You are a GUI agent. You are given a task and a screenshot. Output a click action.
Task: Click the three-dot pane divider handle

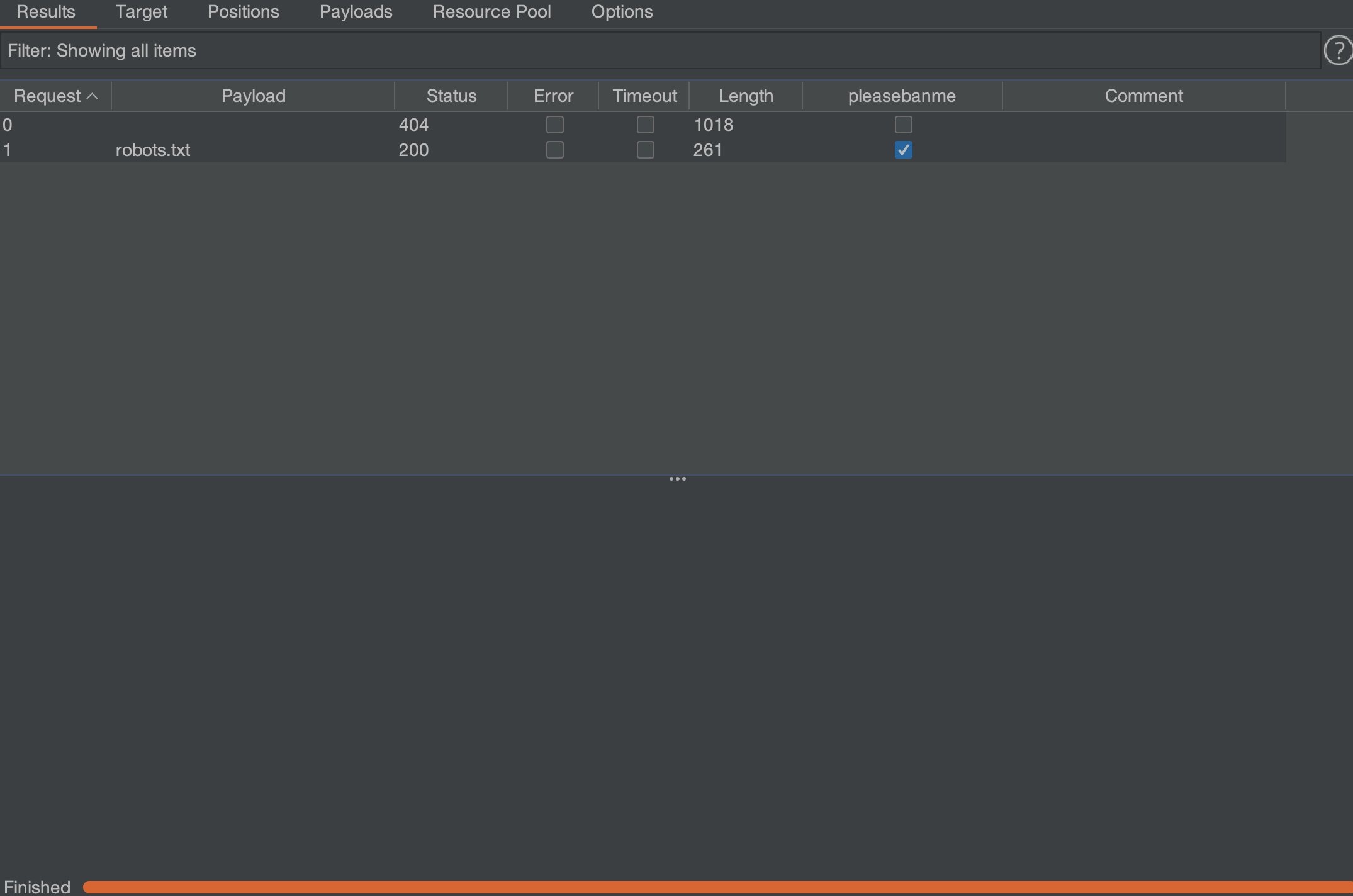(677, 479)
